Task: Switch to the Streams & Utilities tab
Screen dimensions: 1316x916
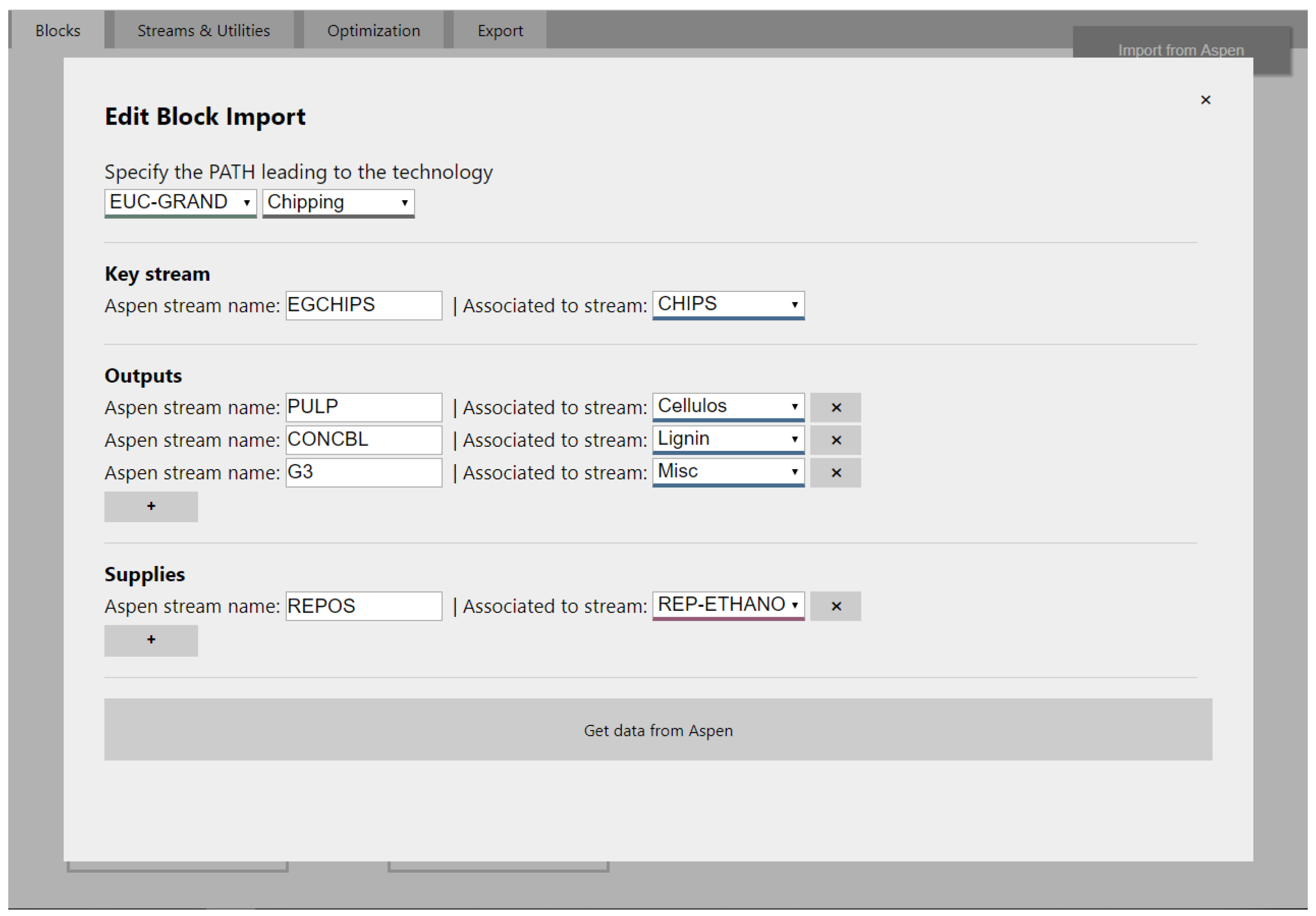Action: (x=203, y=30)
